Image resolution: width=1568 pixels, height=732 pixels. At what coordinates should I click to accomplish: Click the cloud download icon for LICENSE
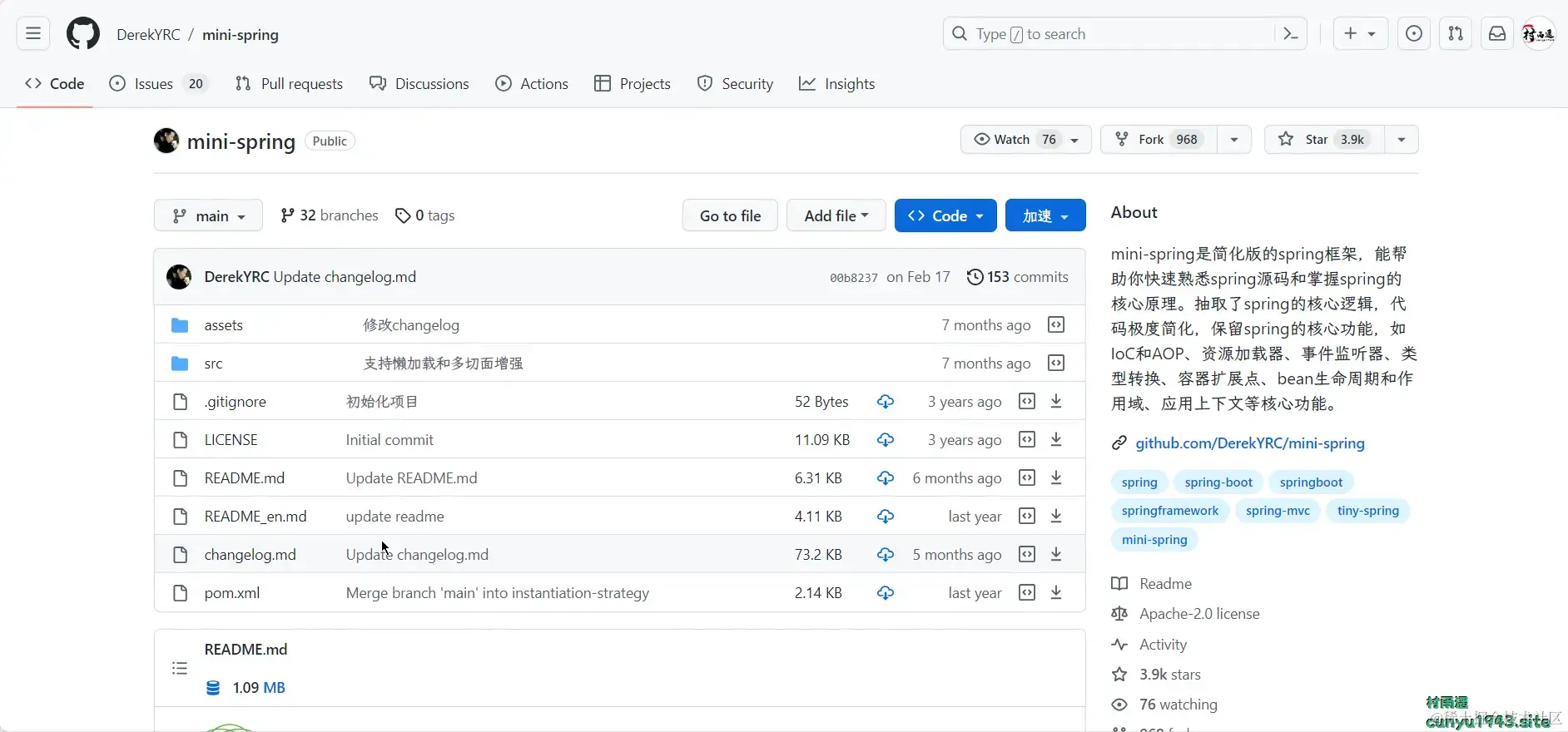pyautogui.click(x=886, y=440)
